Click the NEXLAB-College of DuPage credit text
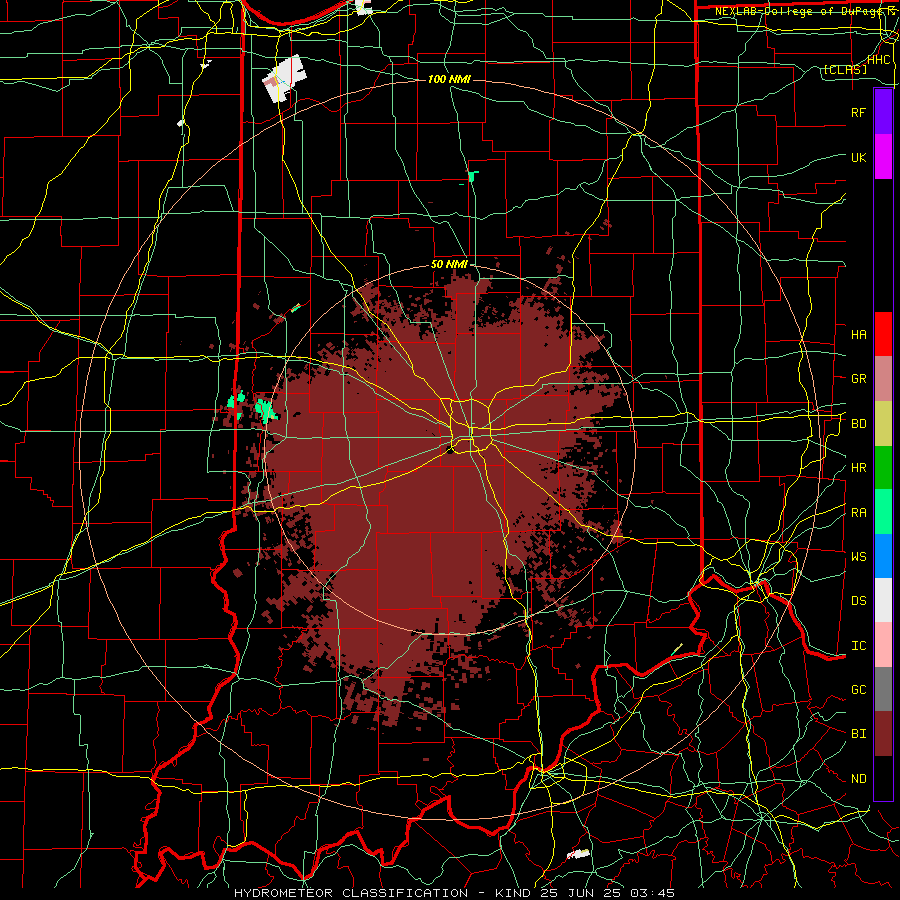Screen dimensions: 900x900 coord(796,11)
